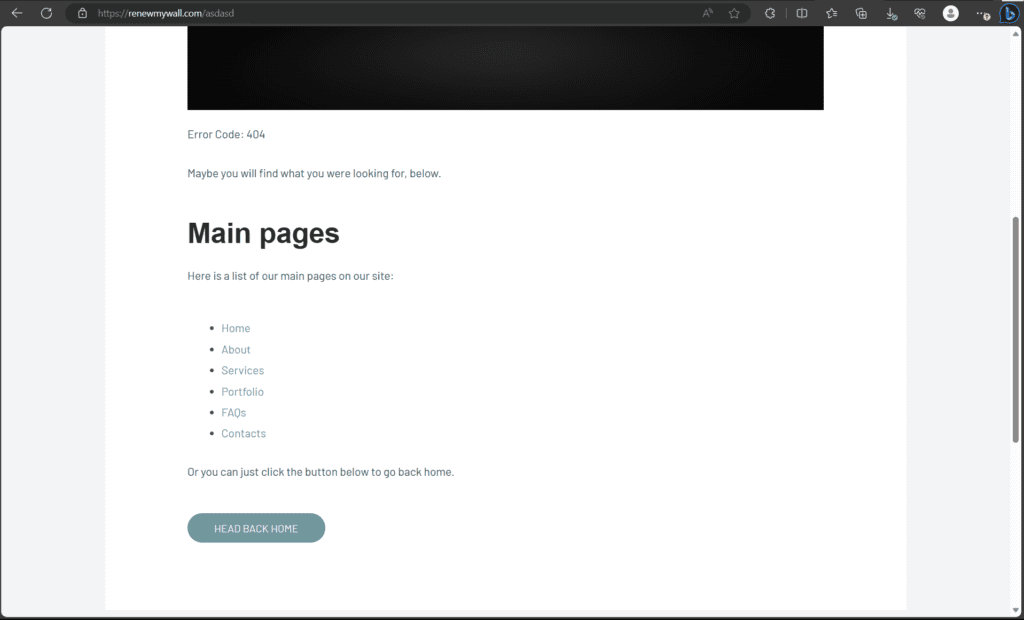Open Browser essentials heart icon
Viewport: 1024px width, 620px height.
pyautogui.click(x=920, y=13)
